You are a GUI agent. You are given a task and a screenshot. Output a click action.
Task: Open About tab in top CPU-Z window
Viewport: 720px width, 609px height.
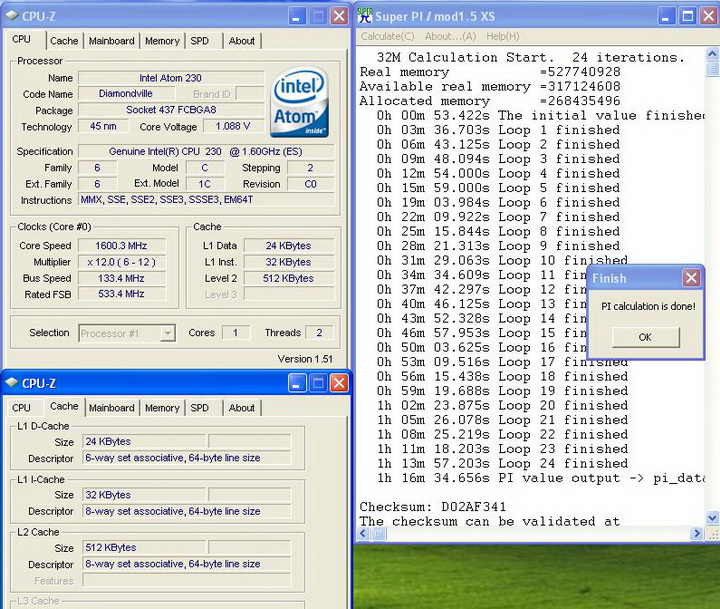click(242, 41)
